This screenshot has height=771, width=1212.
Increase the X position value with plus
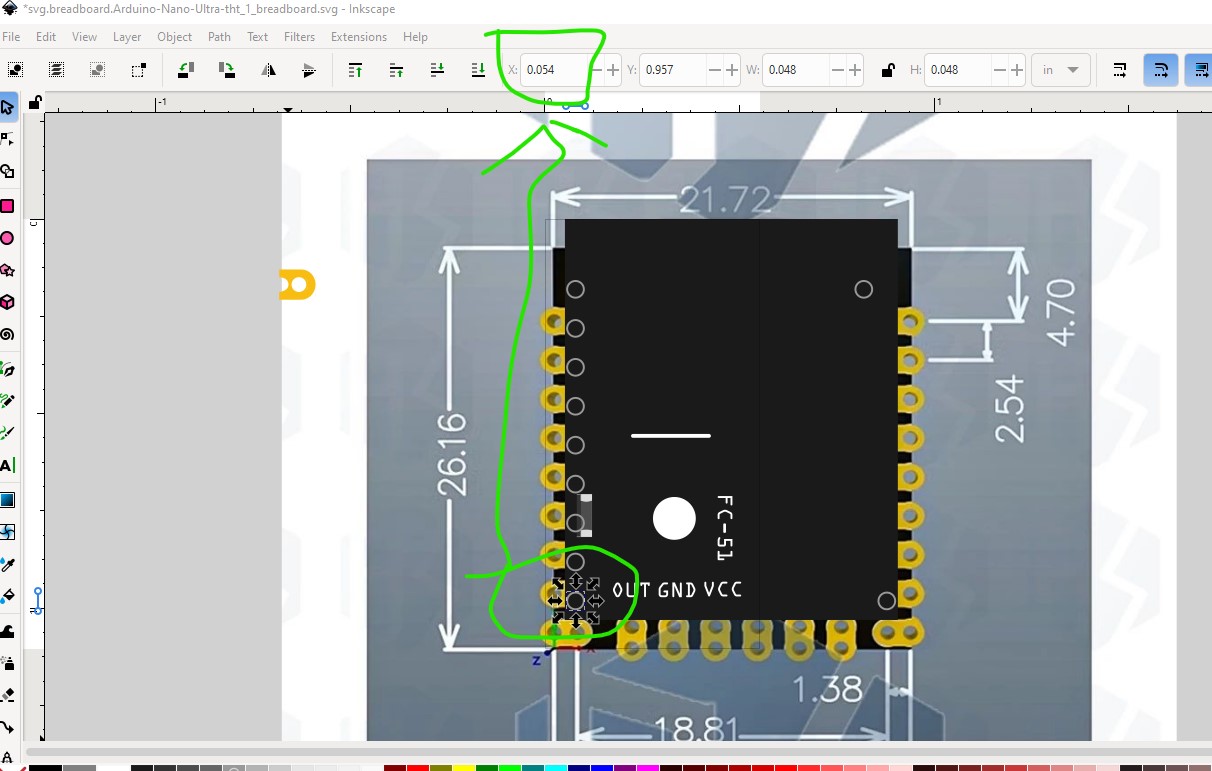[613, 70]
